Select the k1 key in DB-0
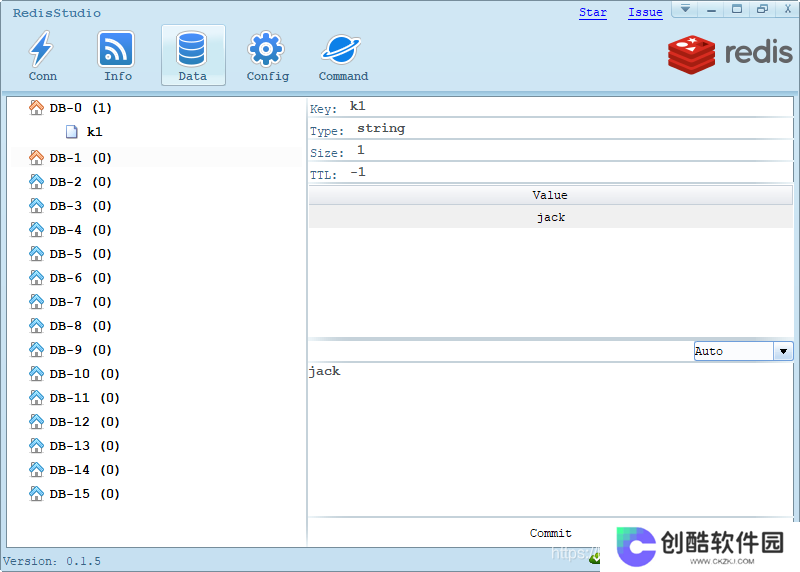Viewport: 800px width, 572px height. click(x=94, y=132)
